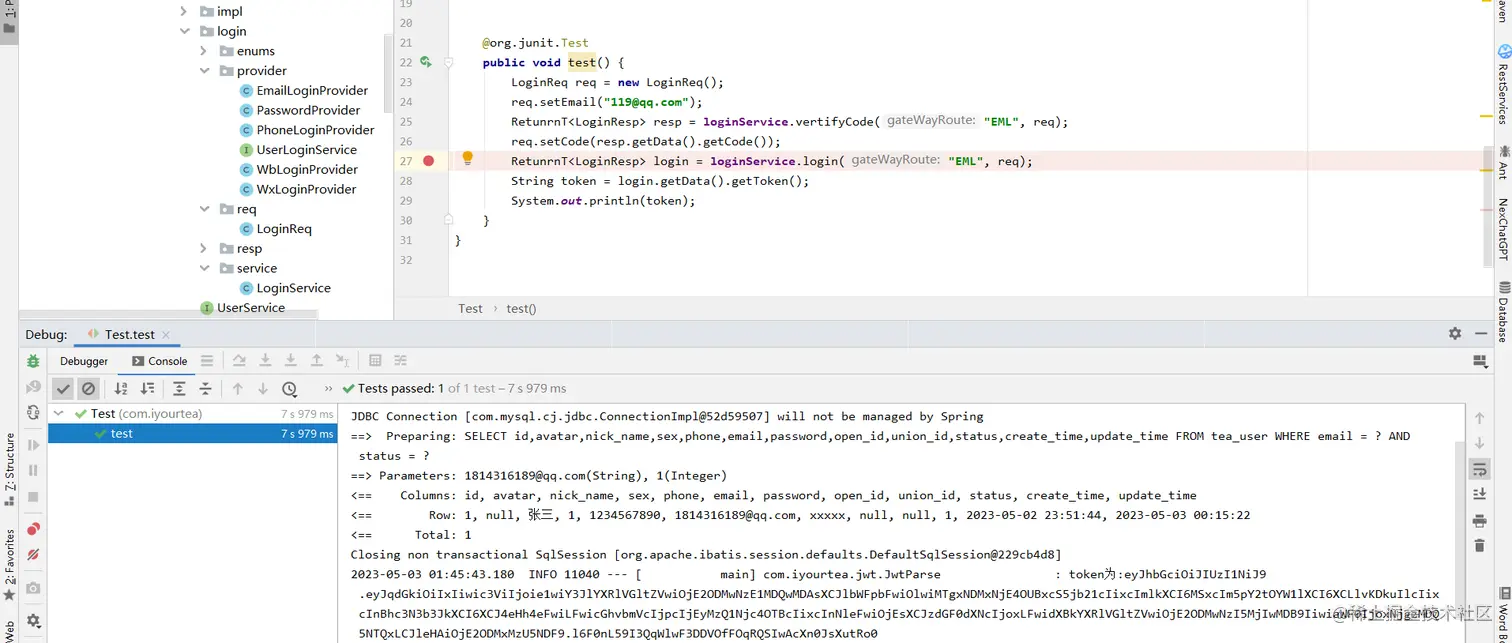The image size is (1512, 643).
Task: Switch to the Debugger tab
Action: click(84, 361)
